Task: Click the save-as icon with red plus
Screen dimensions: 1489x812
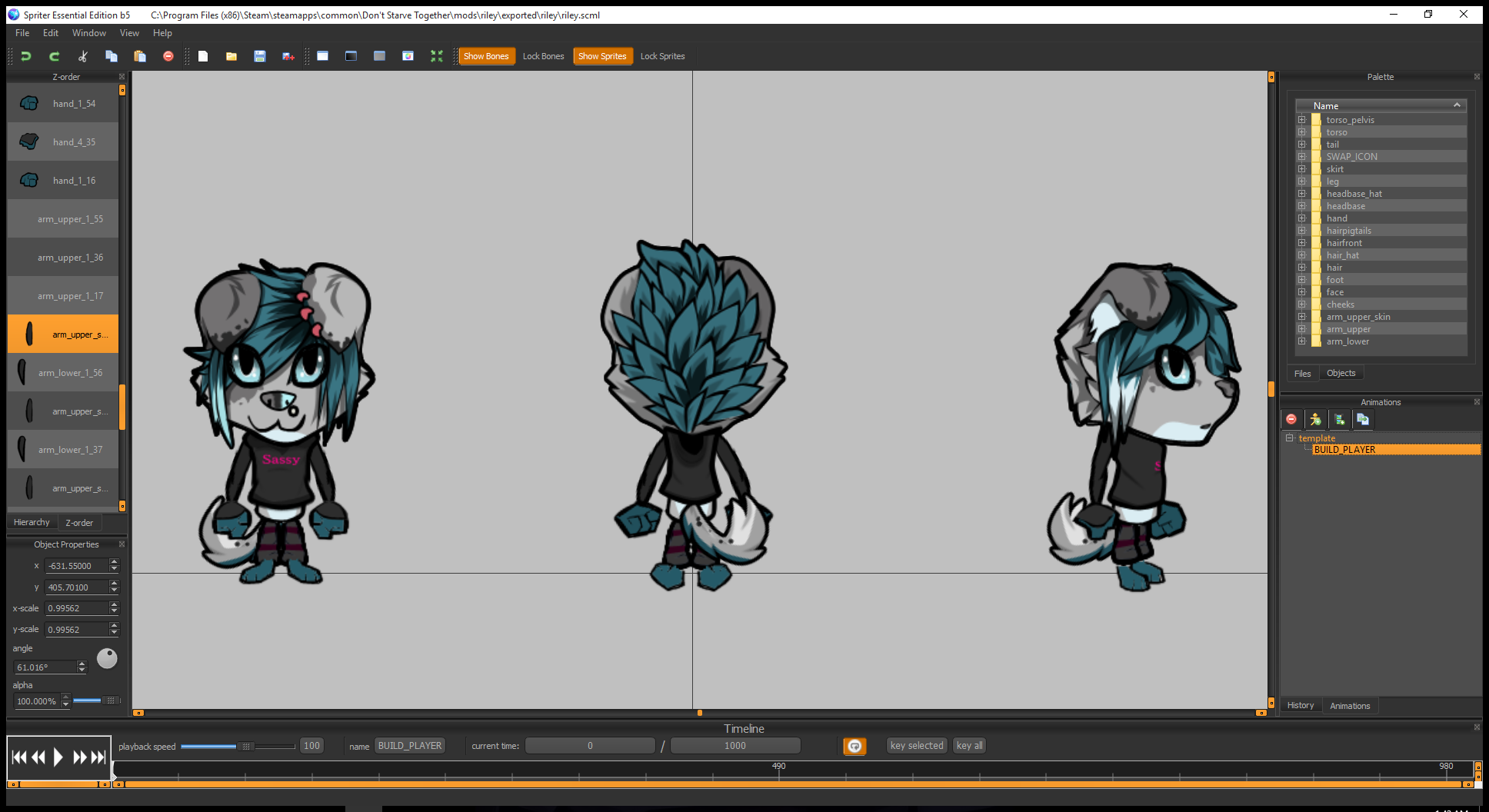Action: pyautogui.click(x=288, y=56)
